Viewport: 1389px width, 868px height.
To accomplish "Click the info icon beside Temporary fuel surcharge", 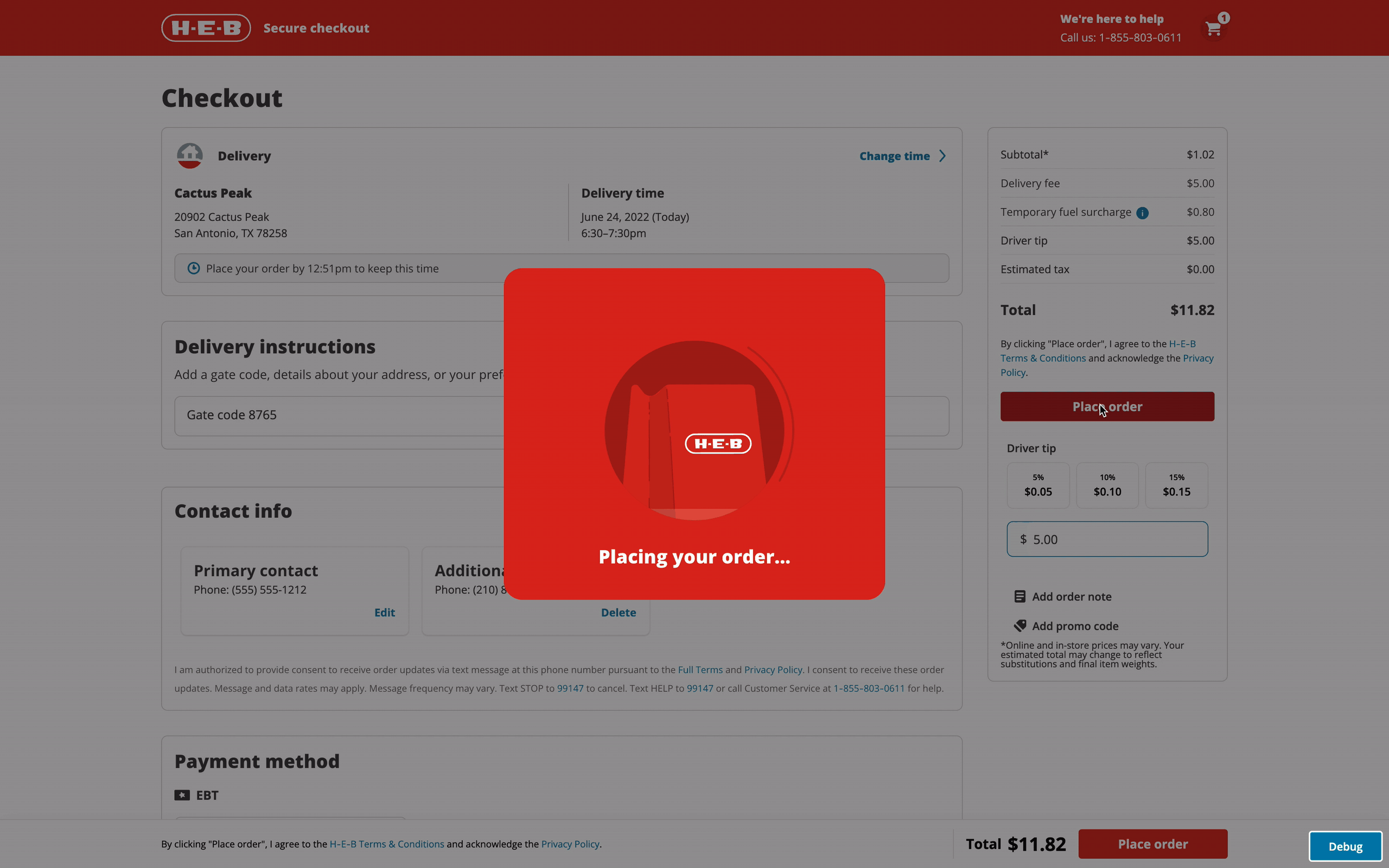I will 1143,213.
